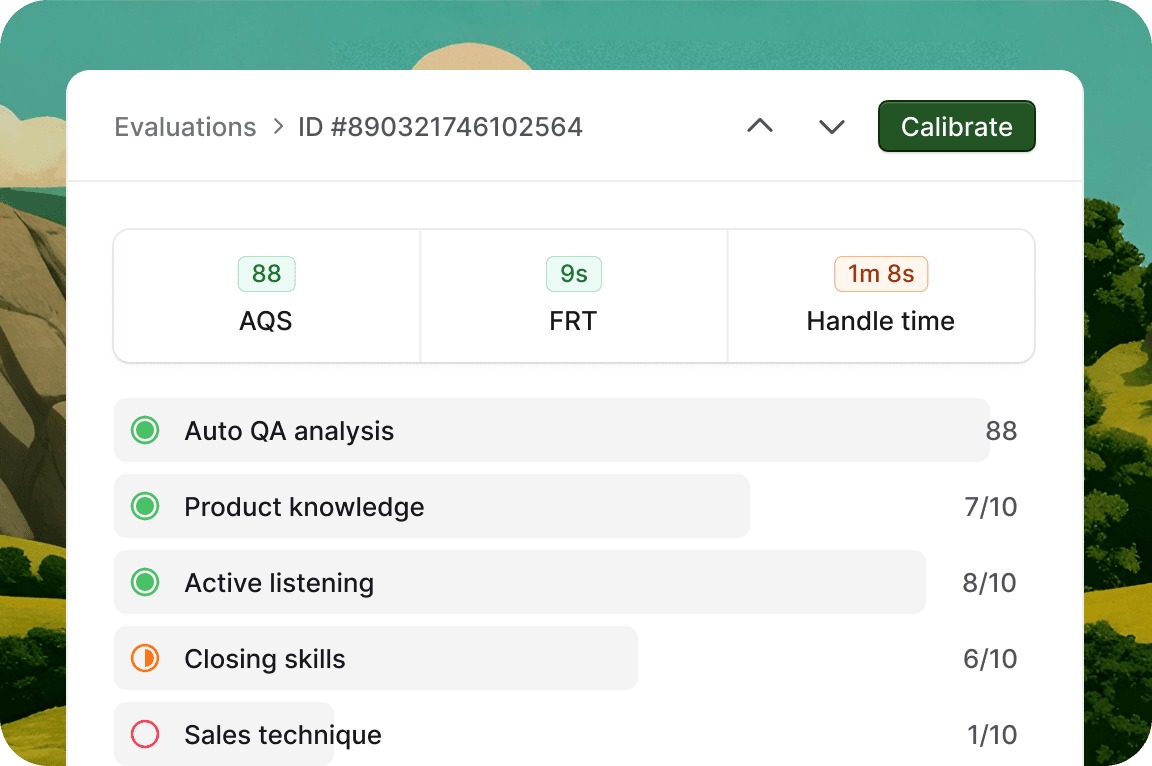Open the AQS score badge showing 88

click(x=266, y=274)
